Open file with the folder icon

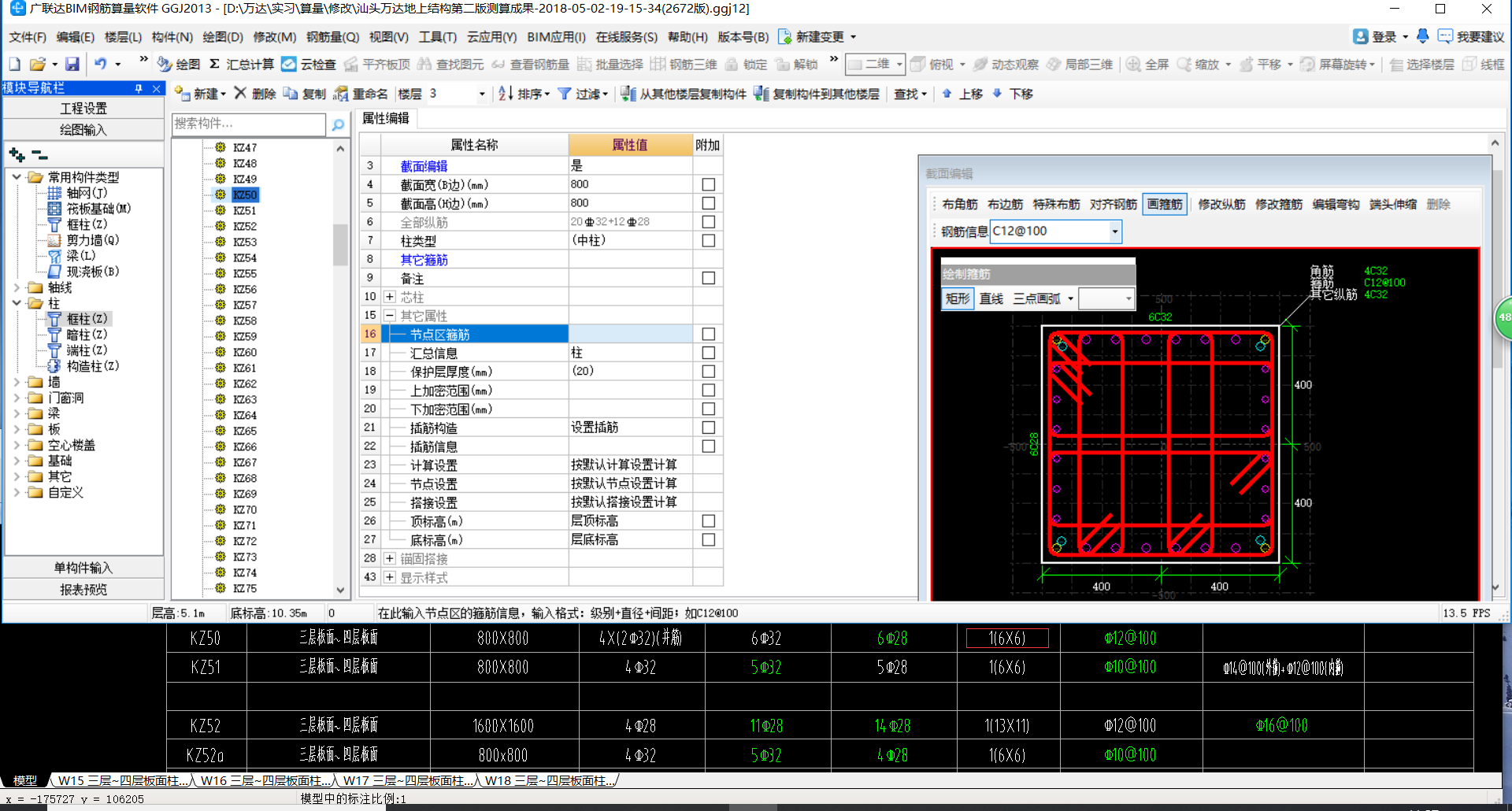pyautogui.click(x=37, y=64)
